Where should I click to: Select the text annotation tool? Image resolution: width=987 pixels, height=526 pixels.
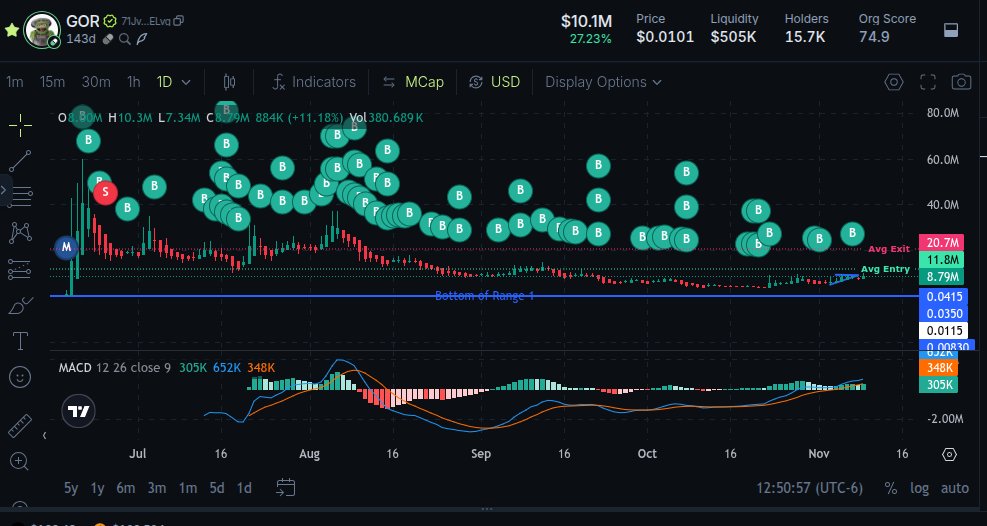click(20, 342)
